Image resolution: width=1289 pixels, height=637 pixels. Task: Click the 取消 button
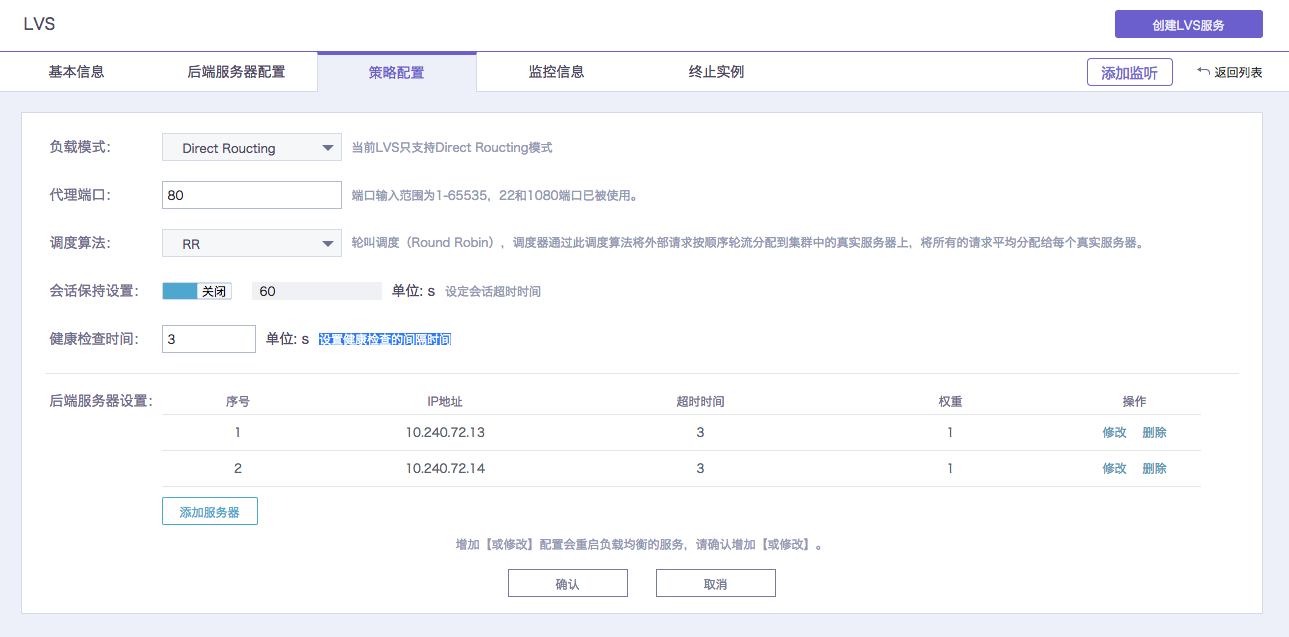point(715,583)
